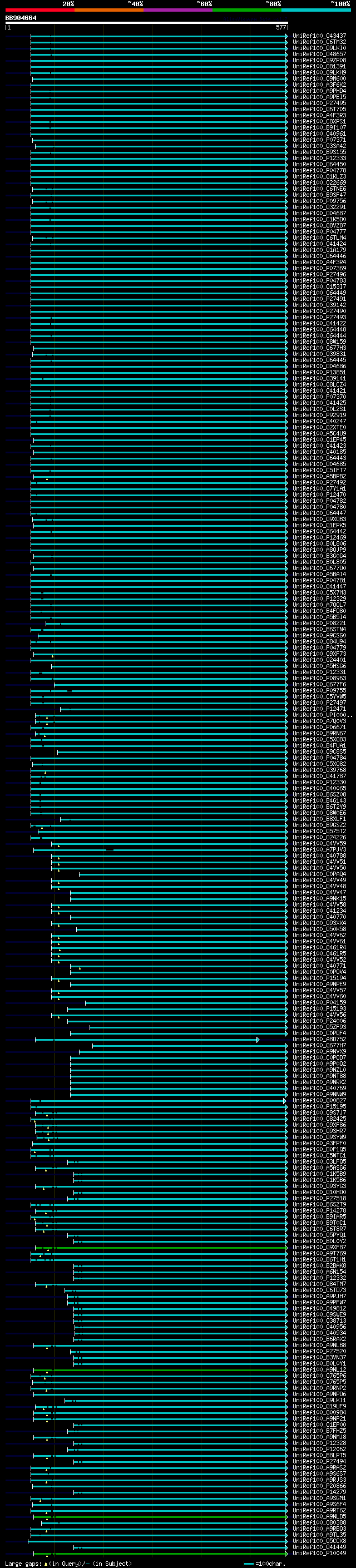
Task: Click label UniRef100_P04783
Action: [x=319, y=280]
